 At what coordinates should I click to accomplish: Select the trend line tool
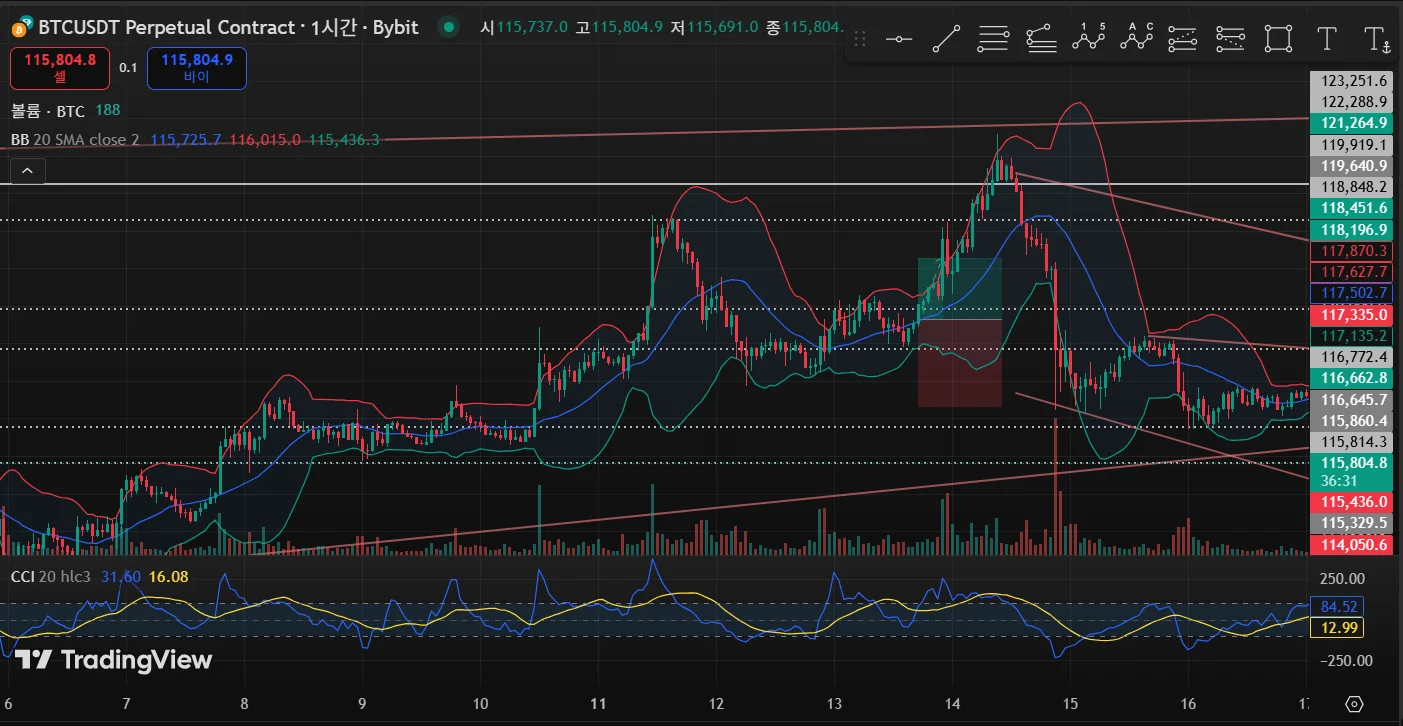tap(946, 40)
